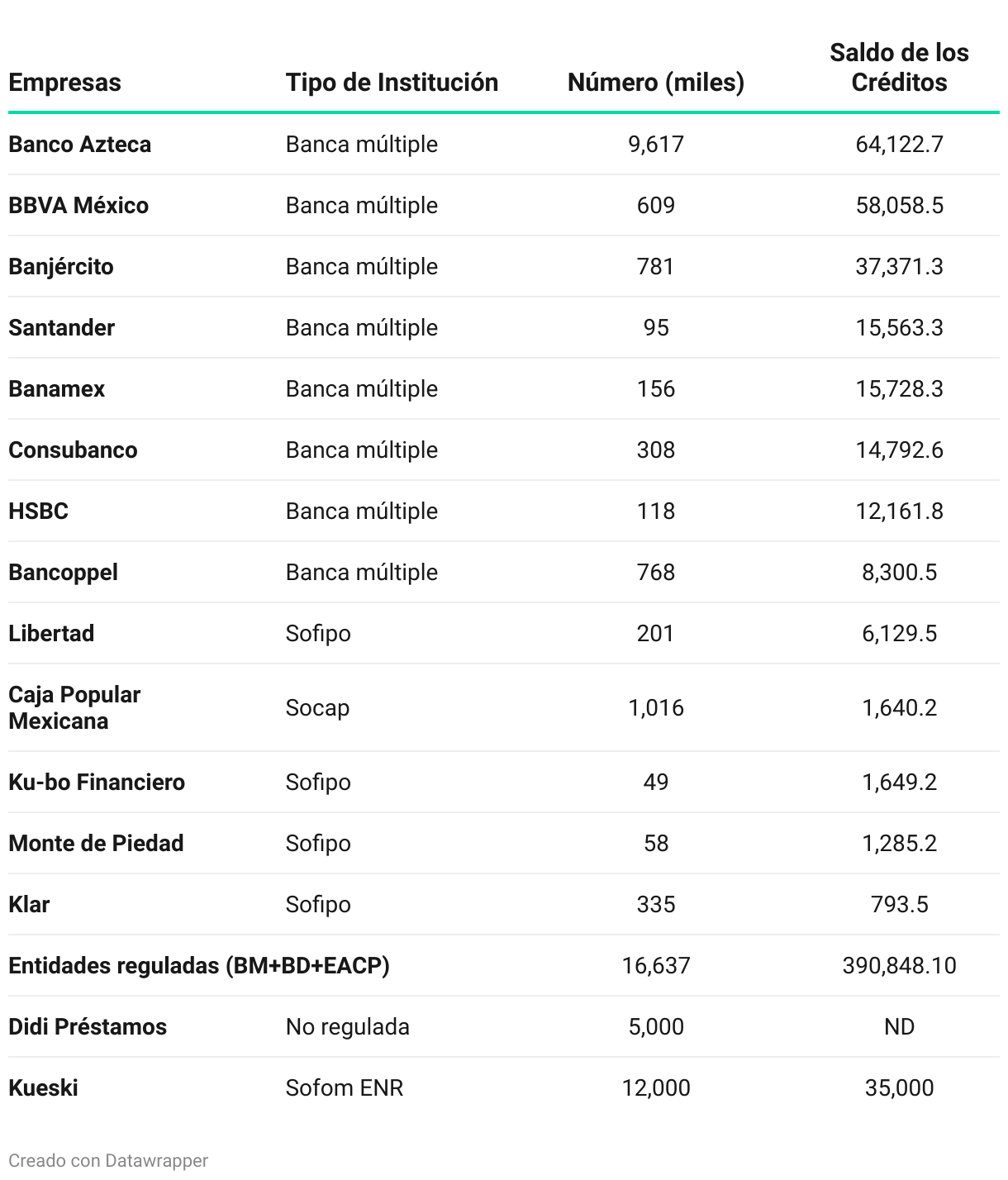Select the Banamex row name
Screen dimensions: 1008x1180
[x=56, y=389]
